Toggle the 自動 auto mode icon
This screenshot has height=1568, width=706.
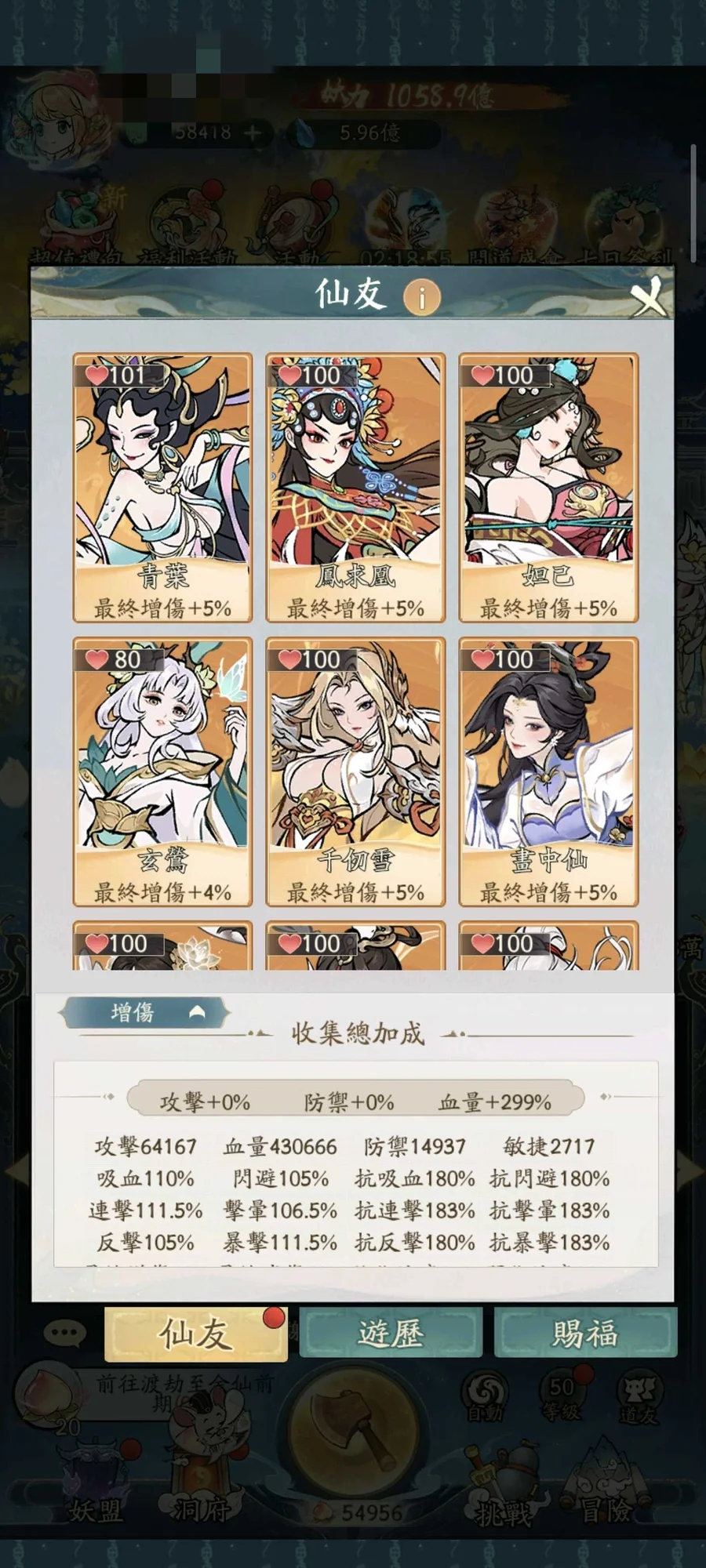point(486,1397)
